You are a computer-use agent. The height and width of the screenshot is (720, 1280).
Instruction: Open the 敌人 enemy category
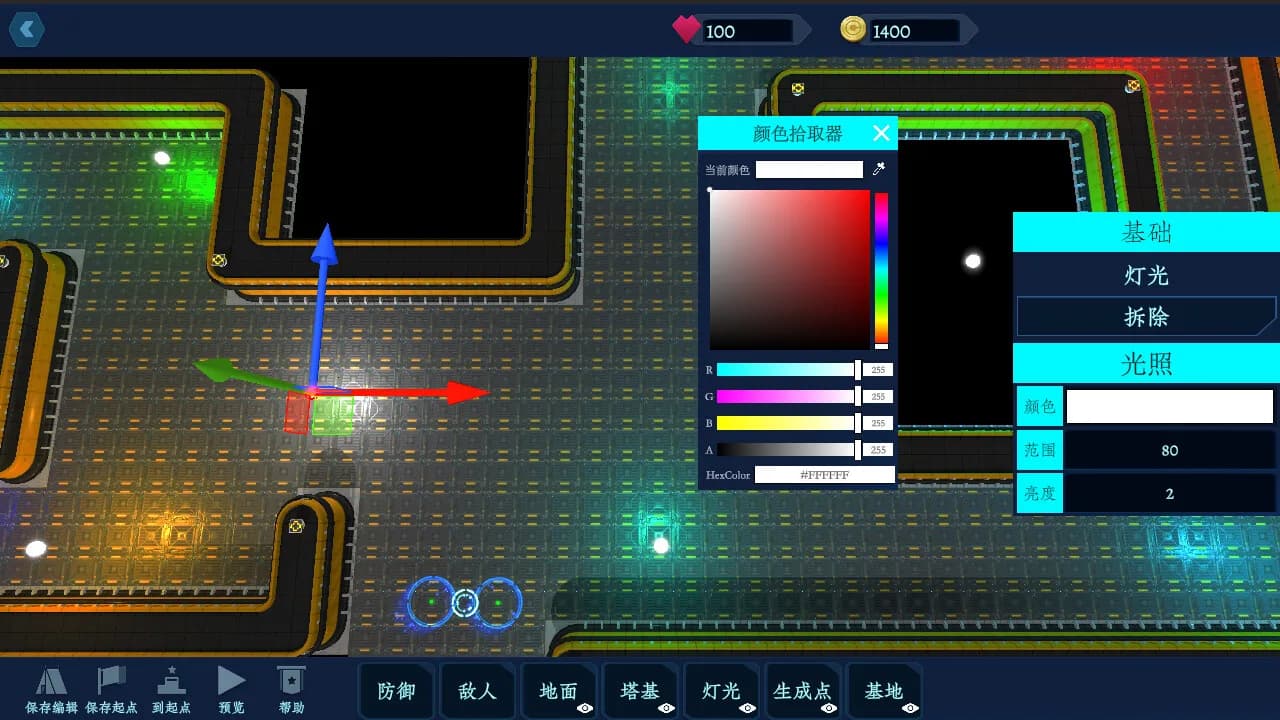click(477, 691)
